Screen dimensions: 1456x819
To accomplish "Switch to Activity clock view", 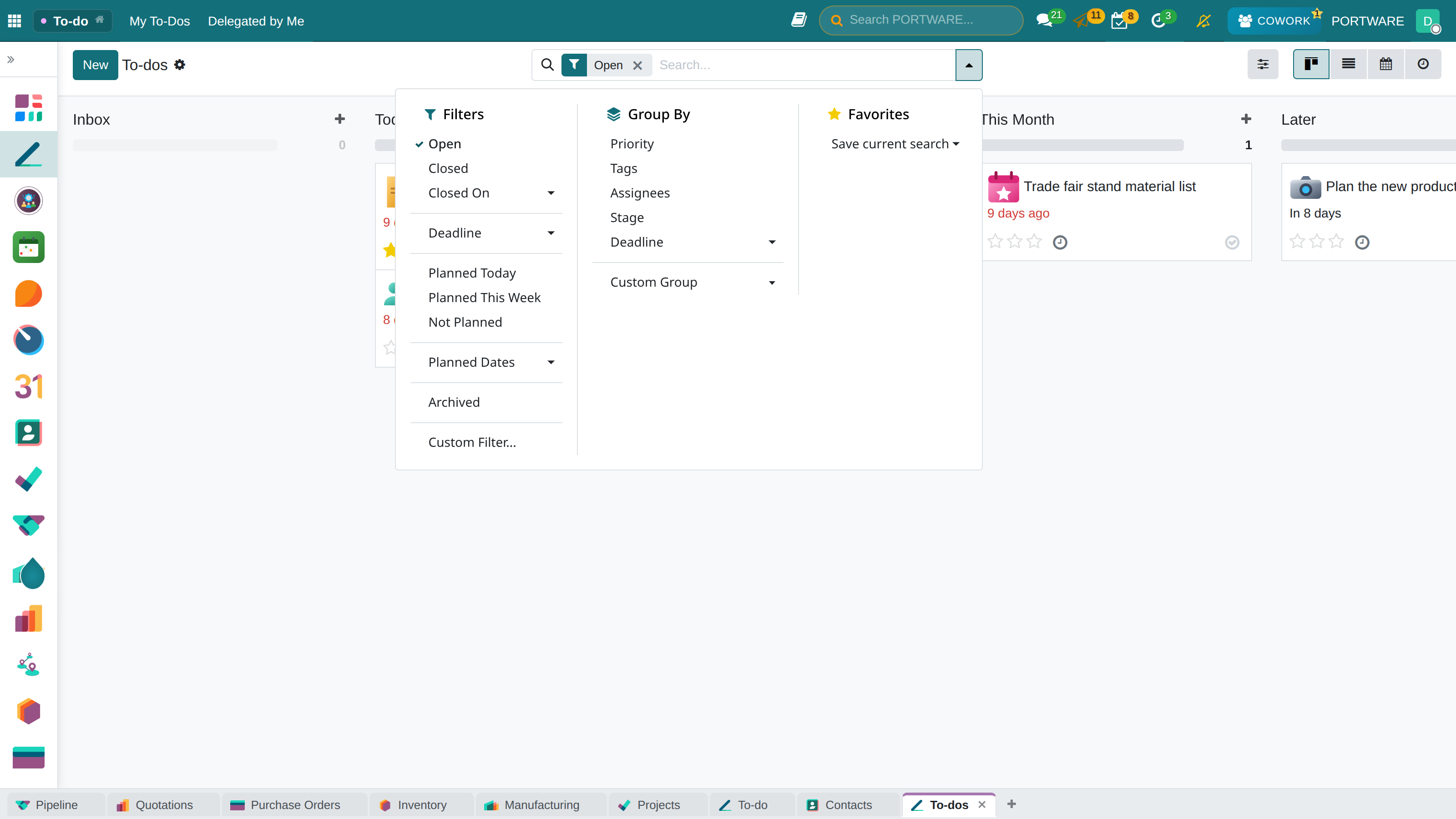I will 1423,65.
